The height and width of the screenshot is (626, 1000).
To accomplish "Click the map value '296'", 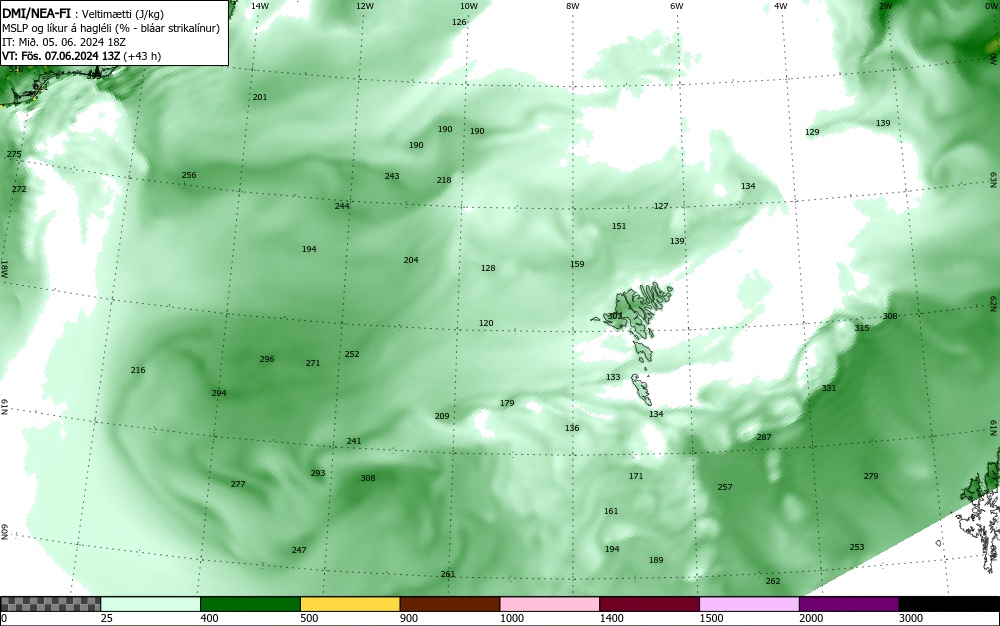I will tap(267, 360).
